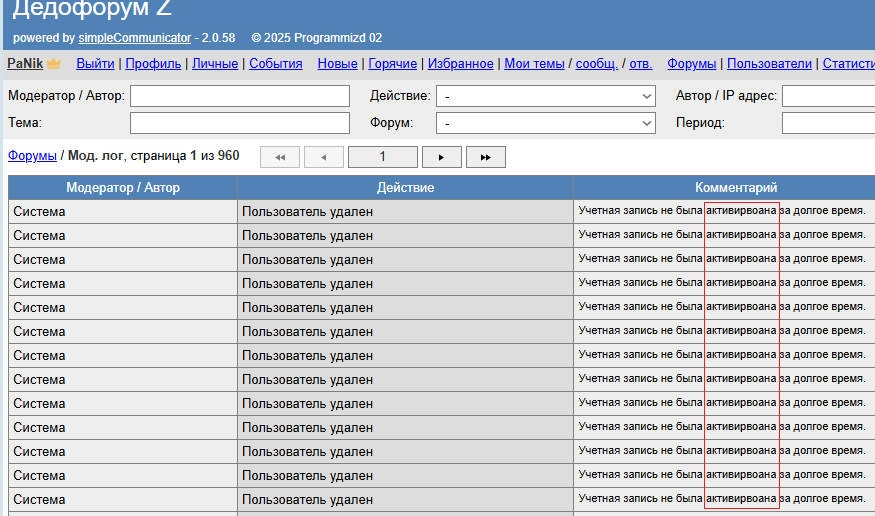
Task: Go to first page with double-left arrow
Action: pos(280,157)
